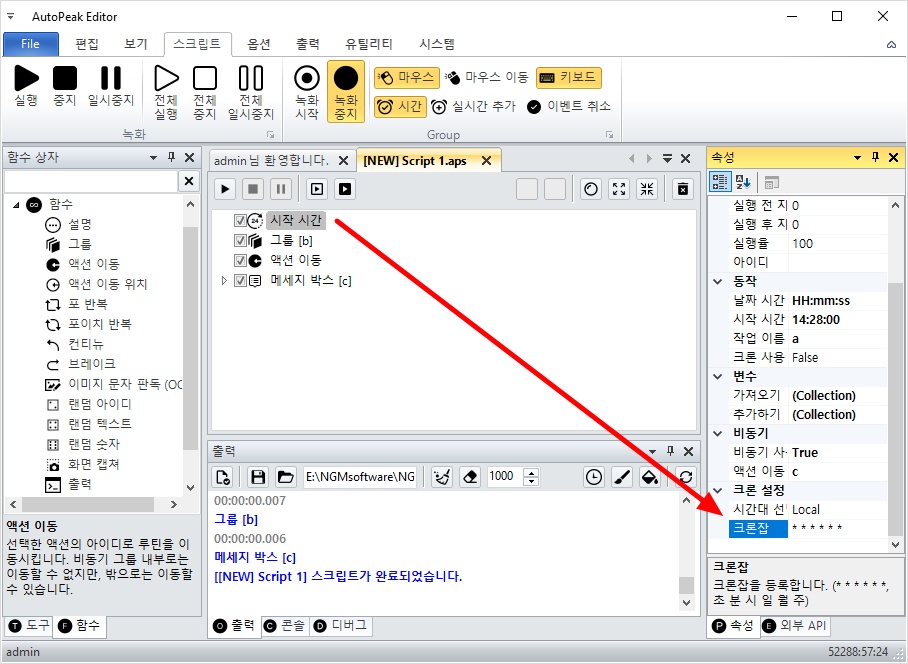This screenshot has width=908, height=664.
Task: Toggle 이벤트 취소 option
Action: 569,107
